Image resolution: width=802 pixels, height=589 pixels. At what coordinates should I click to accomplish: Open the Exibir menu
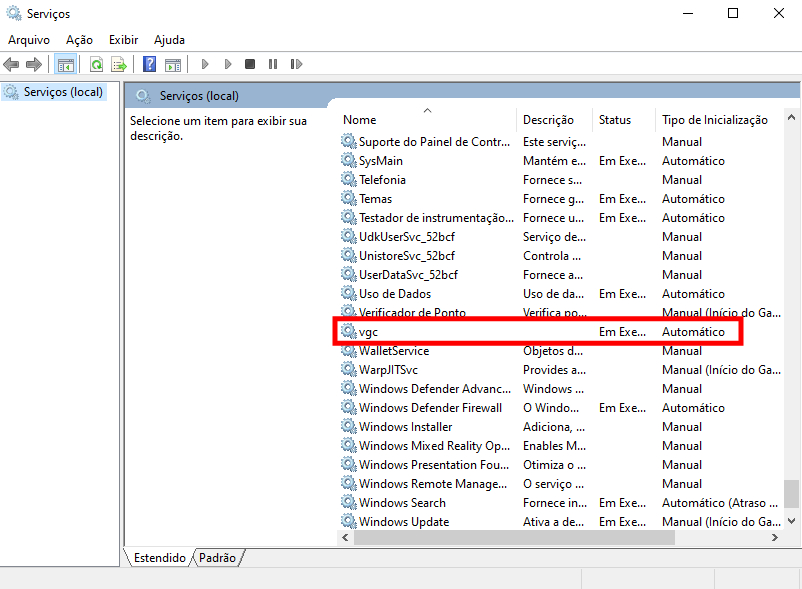(124, 40)
